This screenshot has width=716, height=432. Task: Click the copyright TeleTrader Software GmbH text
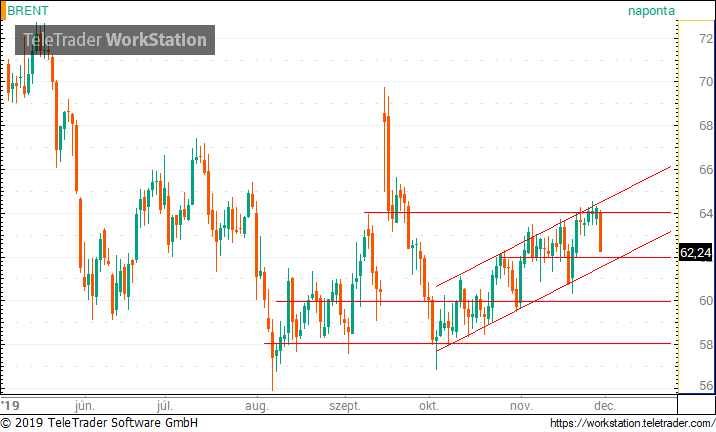point(99,423)
